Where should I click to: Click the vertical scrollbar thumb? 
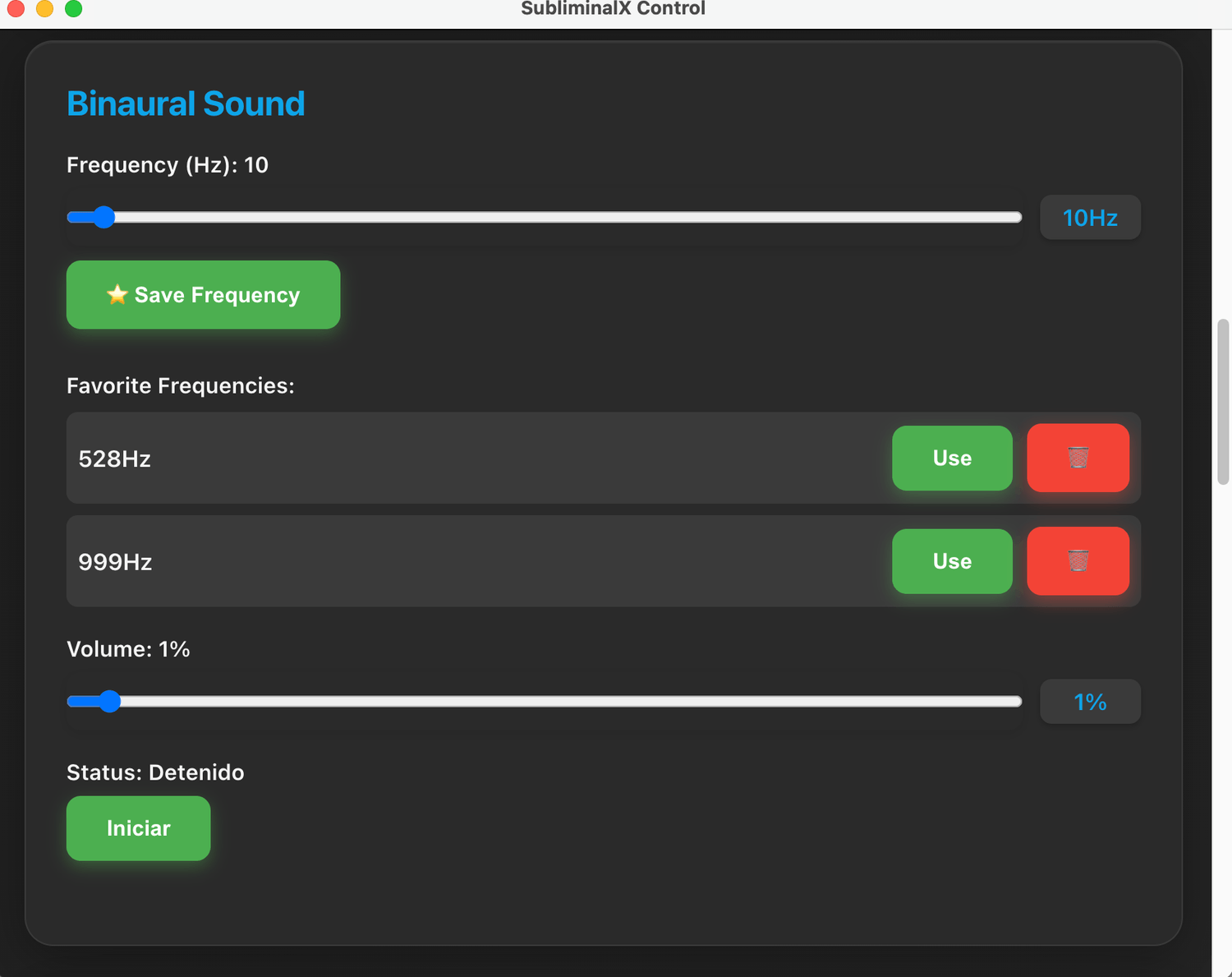click(1223, 402)
